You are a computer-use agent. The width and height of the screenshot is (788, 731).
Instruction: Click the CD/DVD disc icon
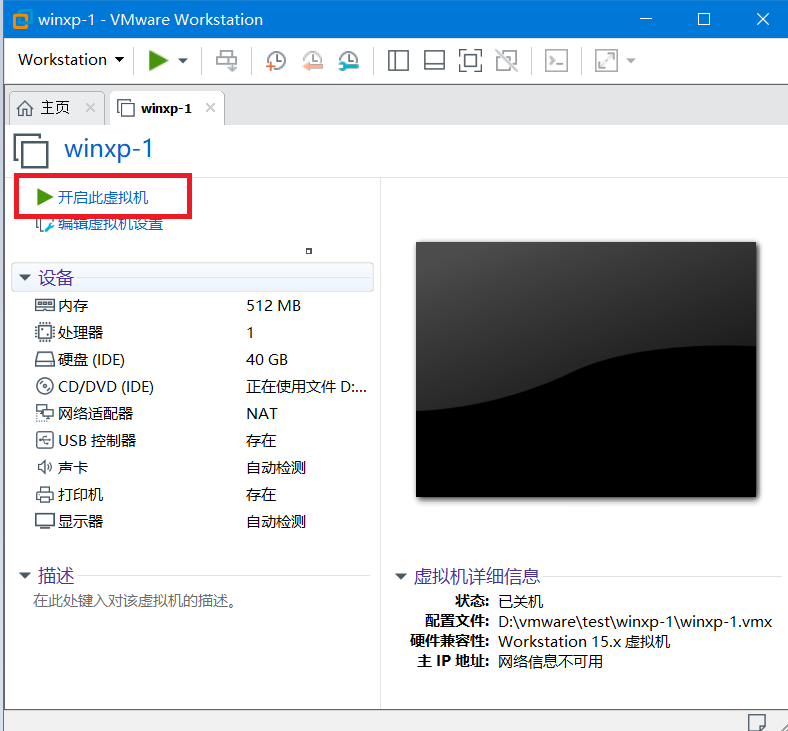point(44,386)
